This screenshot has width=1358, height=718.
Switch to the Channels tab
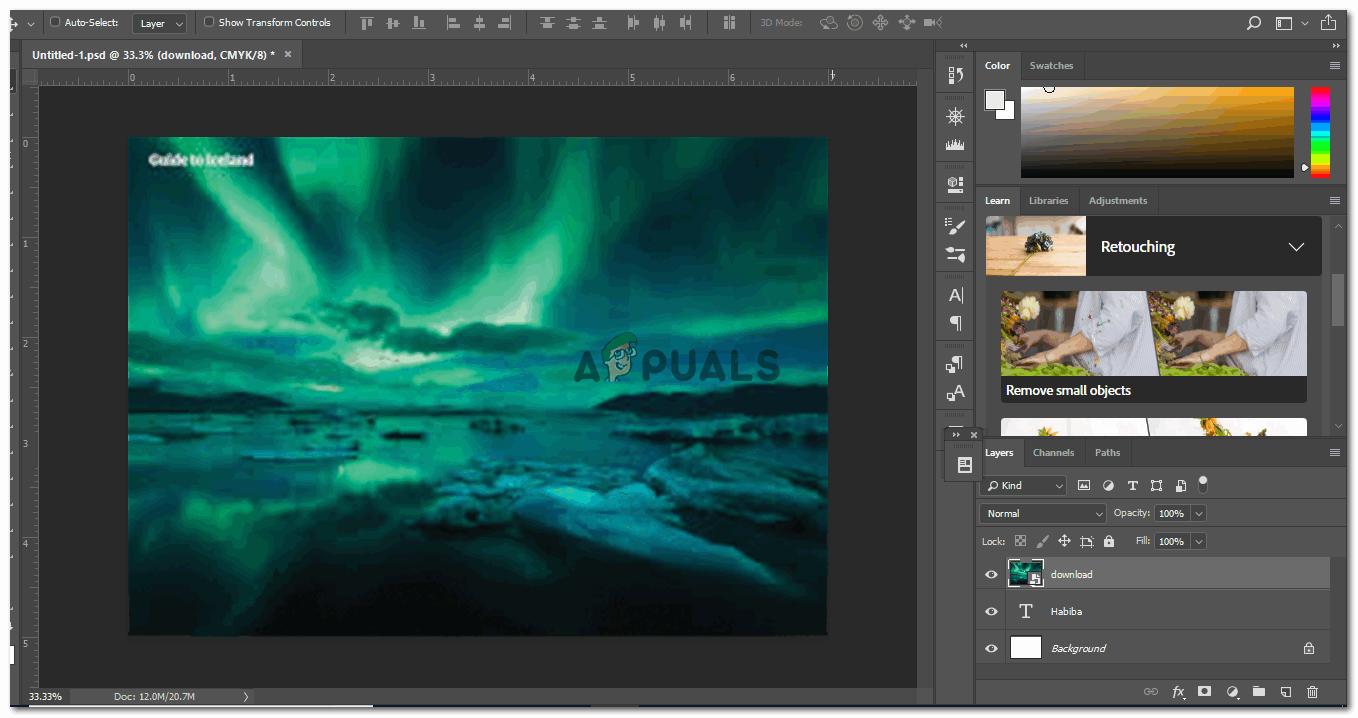point(1053,452)
